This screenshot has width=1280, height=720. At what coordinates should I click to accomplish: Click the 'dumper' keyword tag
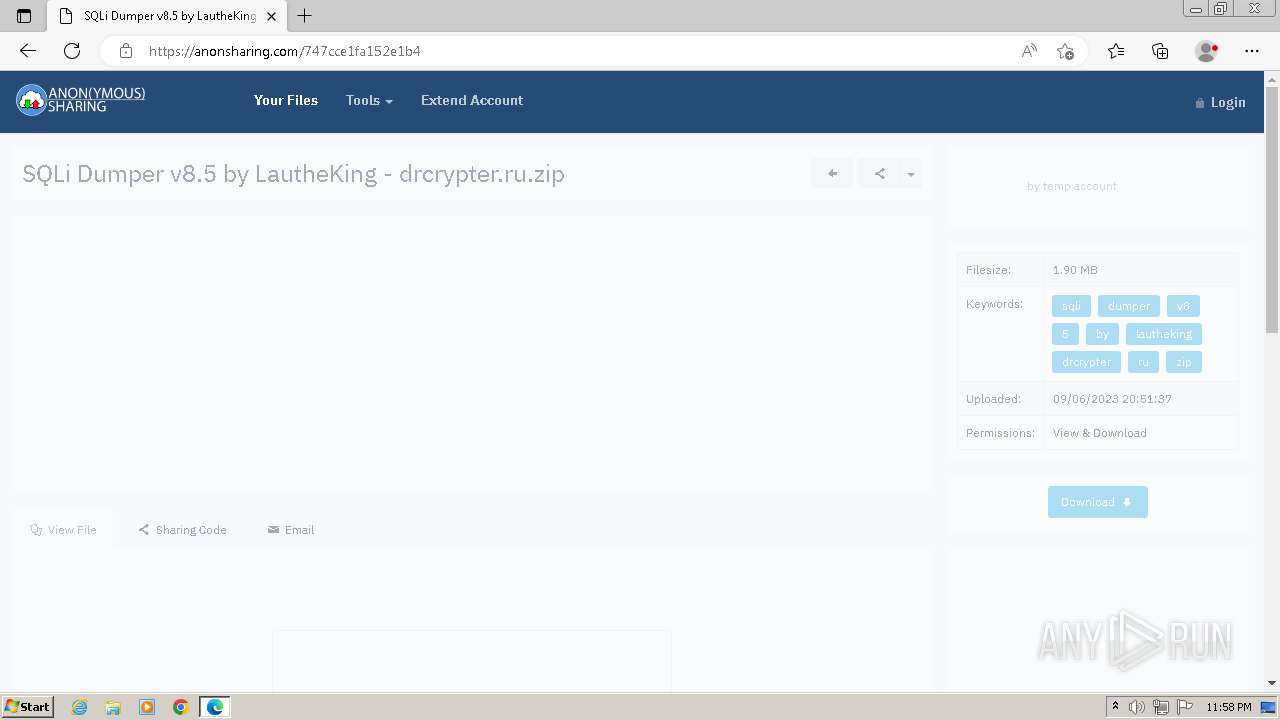tap(1129, 306)
